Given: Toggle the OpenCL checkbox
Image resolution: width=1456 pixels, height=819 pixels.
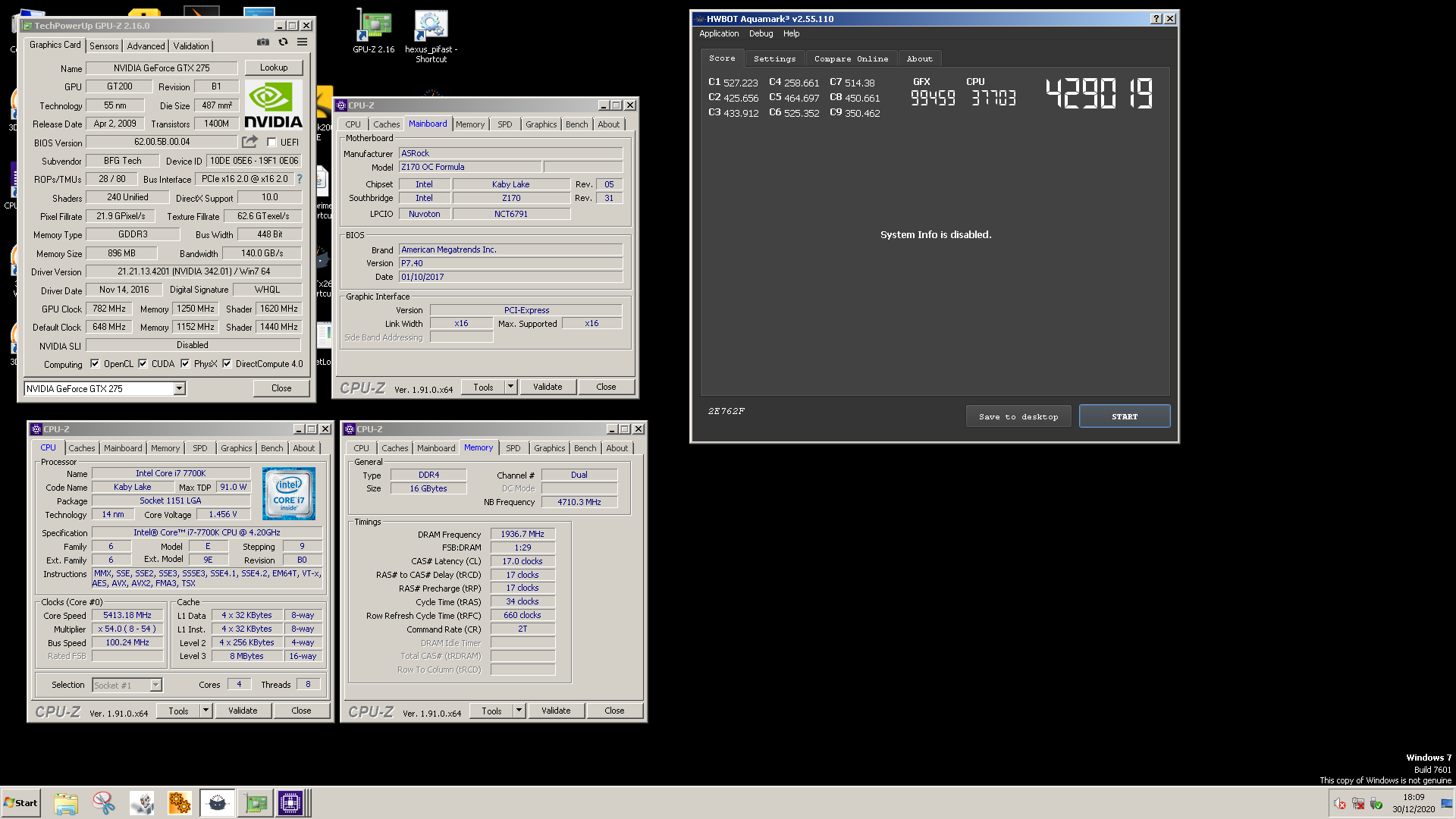Looking at the screenshot, I should pyautogui.click(x=95, y=363).
